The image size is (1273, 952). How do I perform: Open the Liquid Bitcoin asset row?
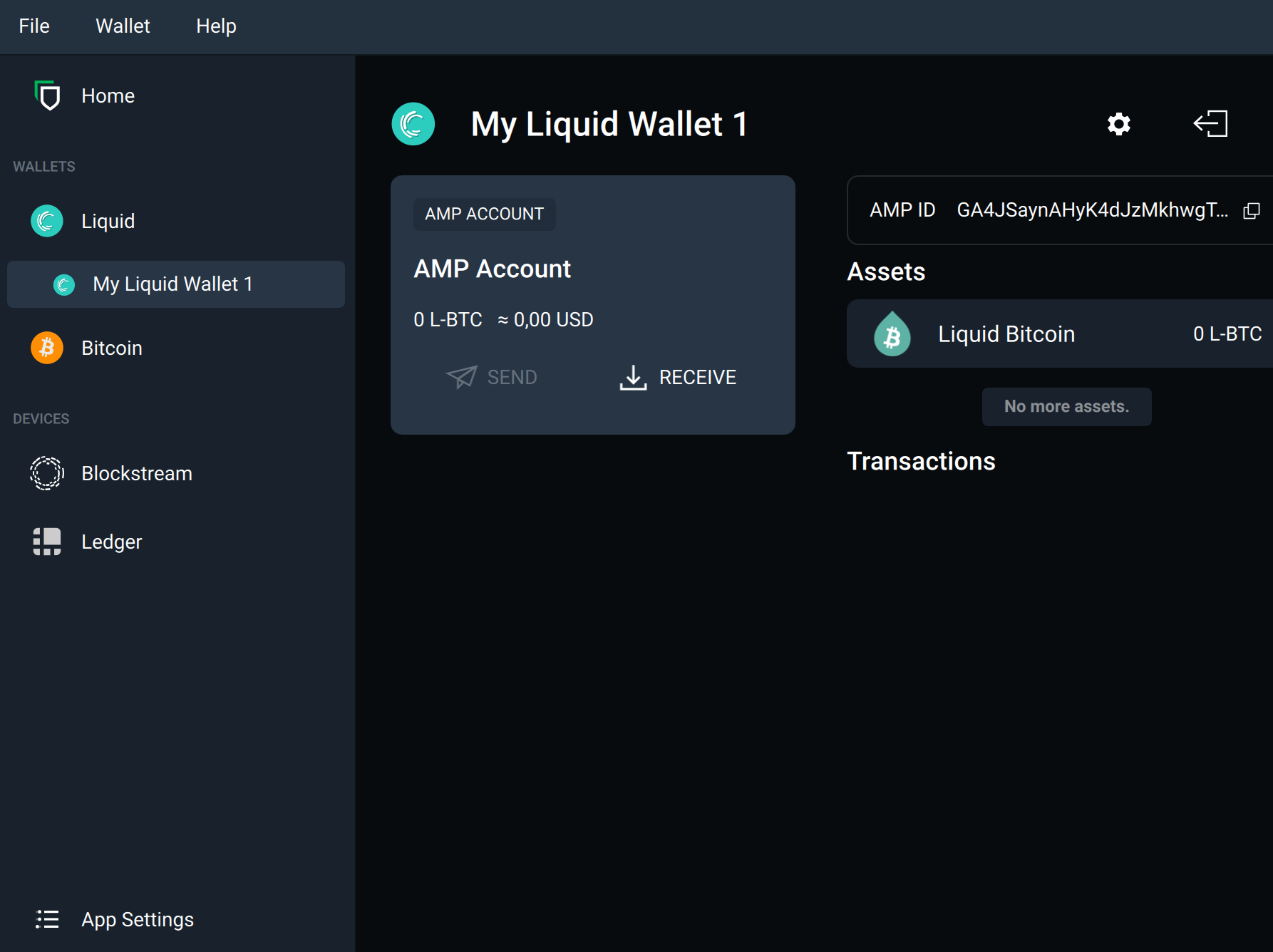(x=1060, y=333)
